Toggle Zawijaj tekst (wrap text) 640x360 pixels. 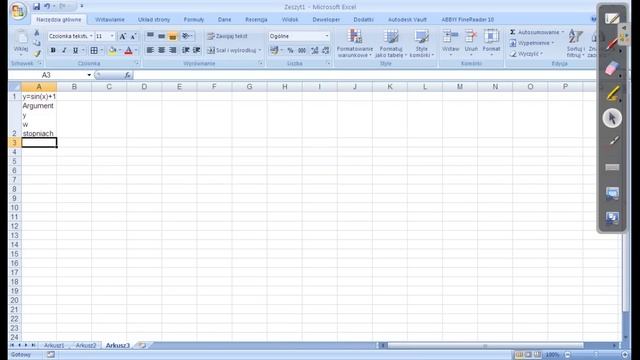coord(227,36)
